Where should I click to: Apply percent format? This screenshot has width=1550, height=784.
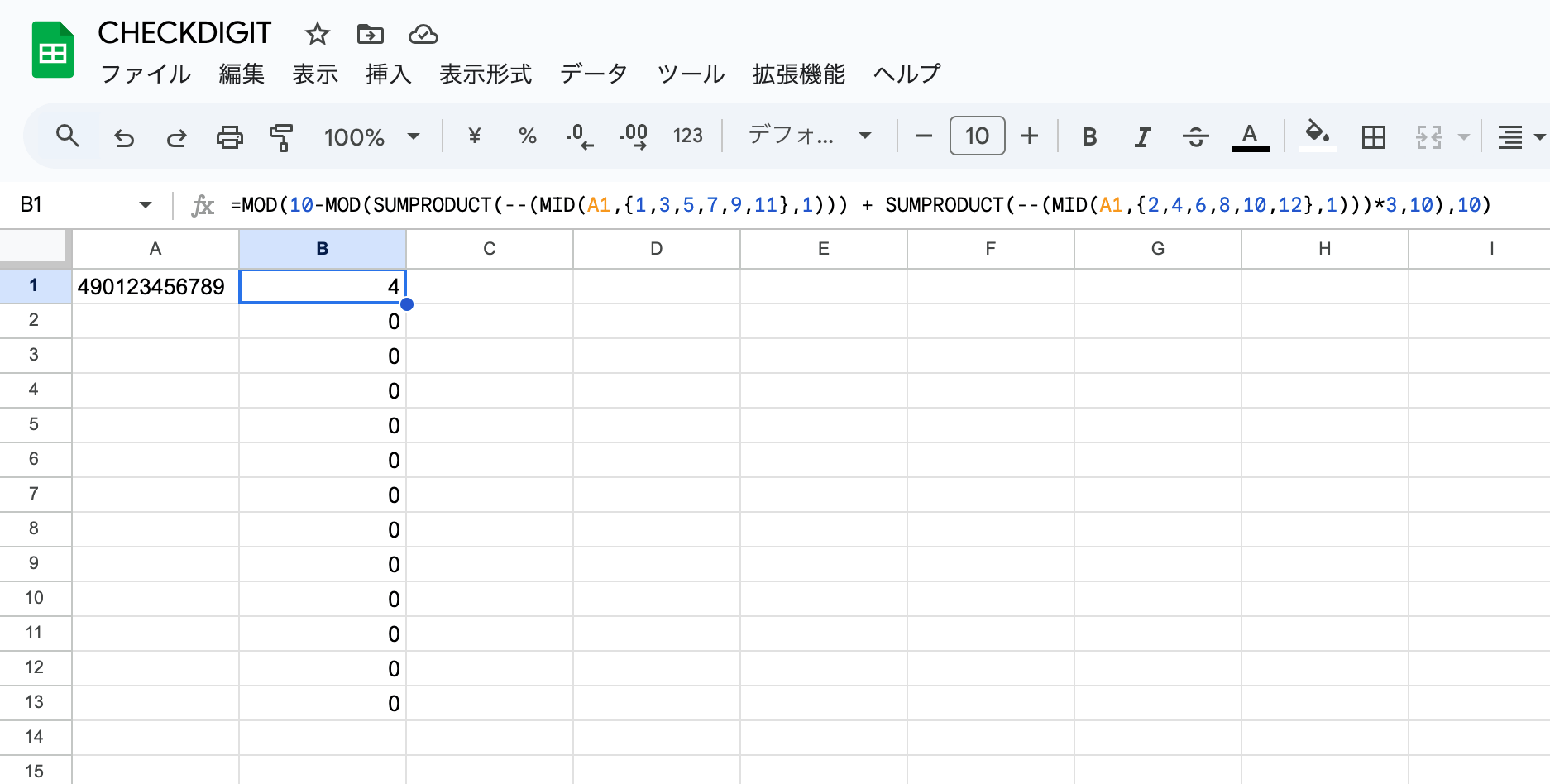[x=527, y=136]
